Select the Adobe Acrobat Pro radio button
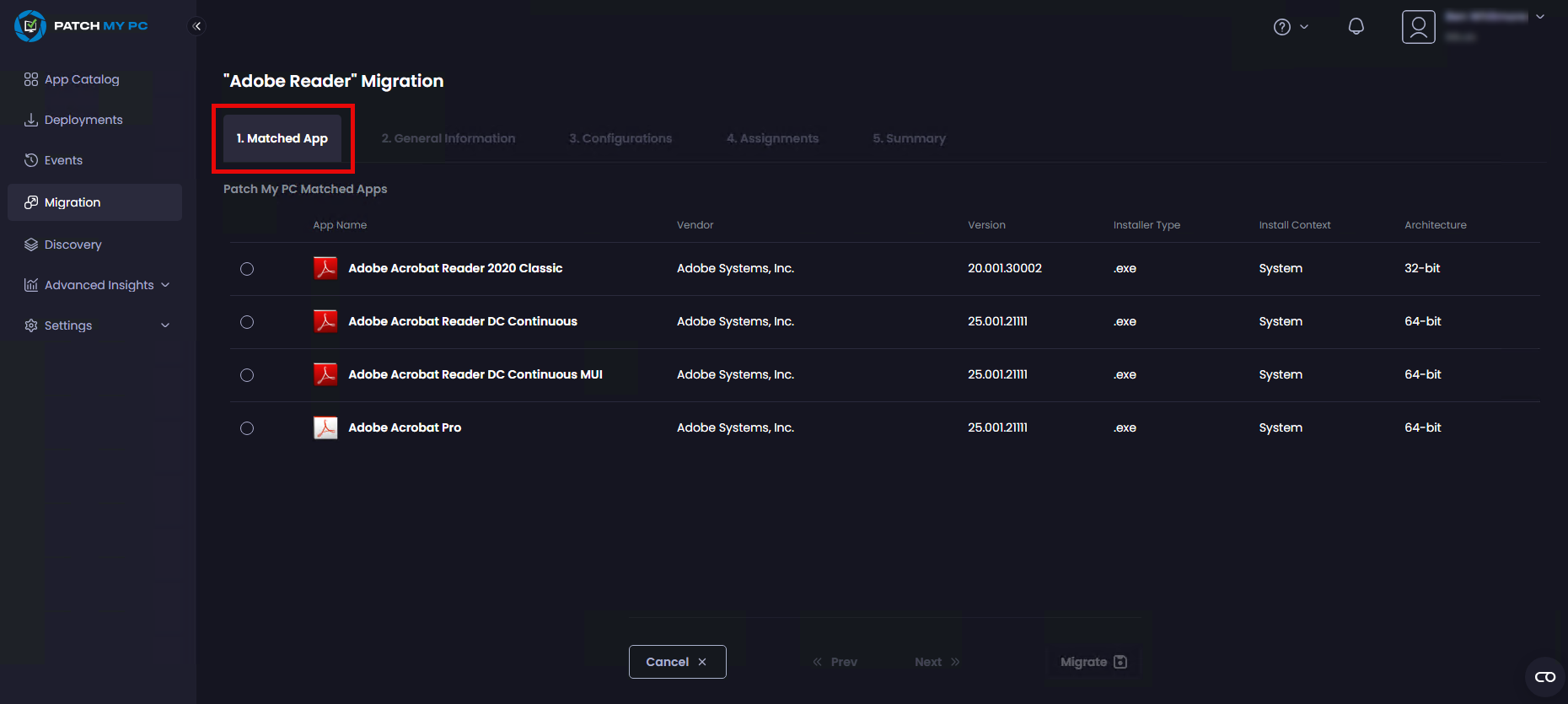Image resolution: width=1568 pixels, height=704 pixels. pyautogui.click(x=247, y=428)
